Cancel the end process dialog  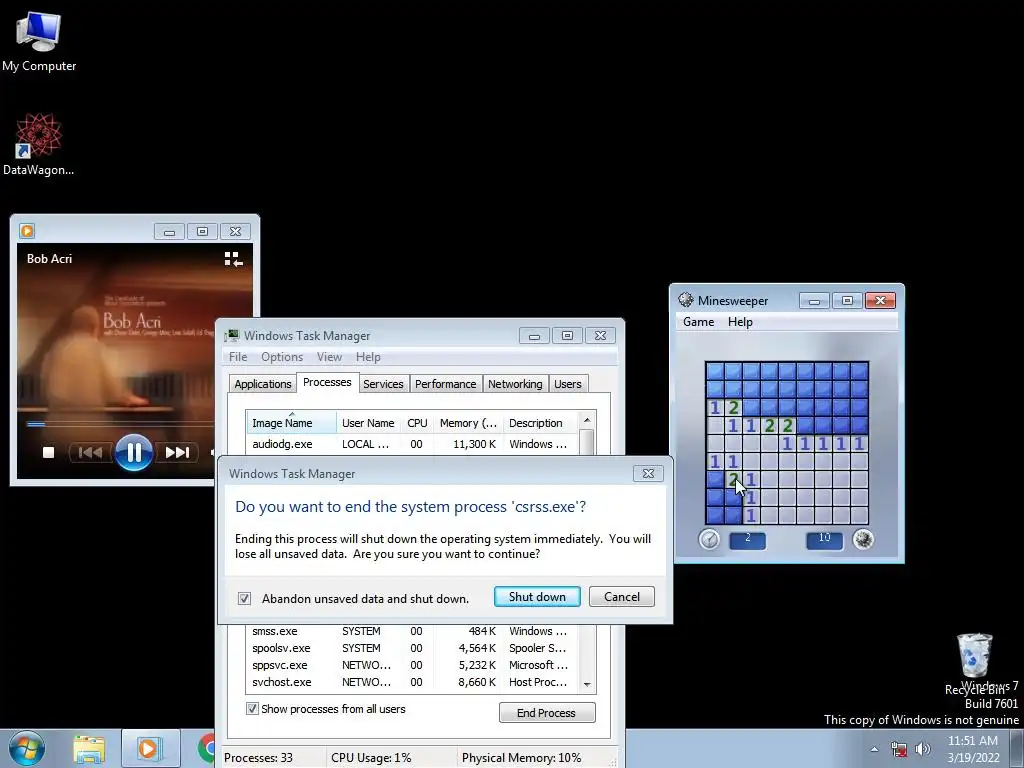[x=621, y=596]
